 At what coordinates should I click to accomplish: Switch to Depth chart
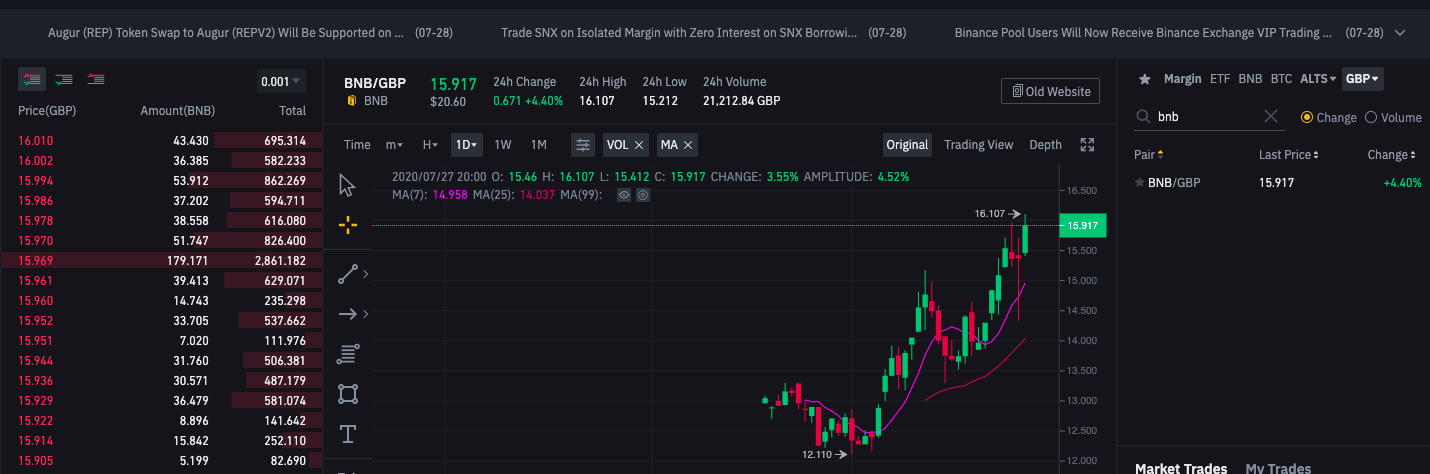tap(1045, 145)
